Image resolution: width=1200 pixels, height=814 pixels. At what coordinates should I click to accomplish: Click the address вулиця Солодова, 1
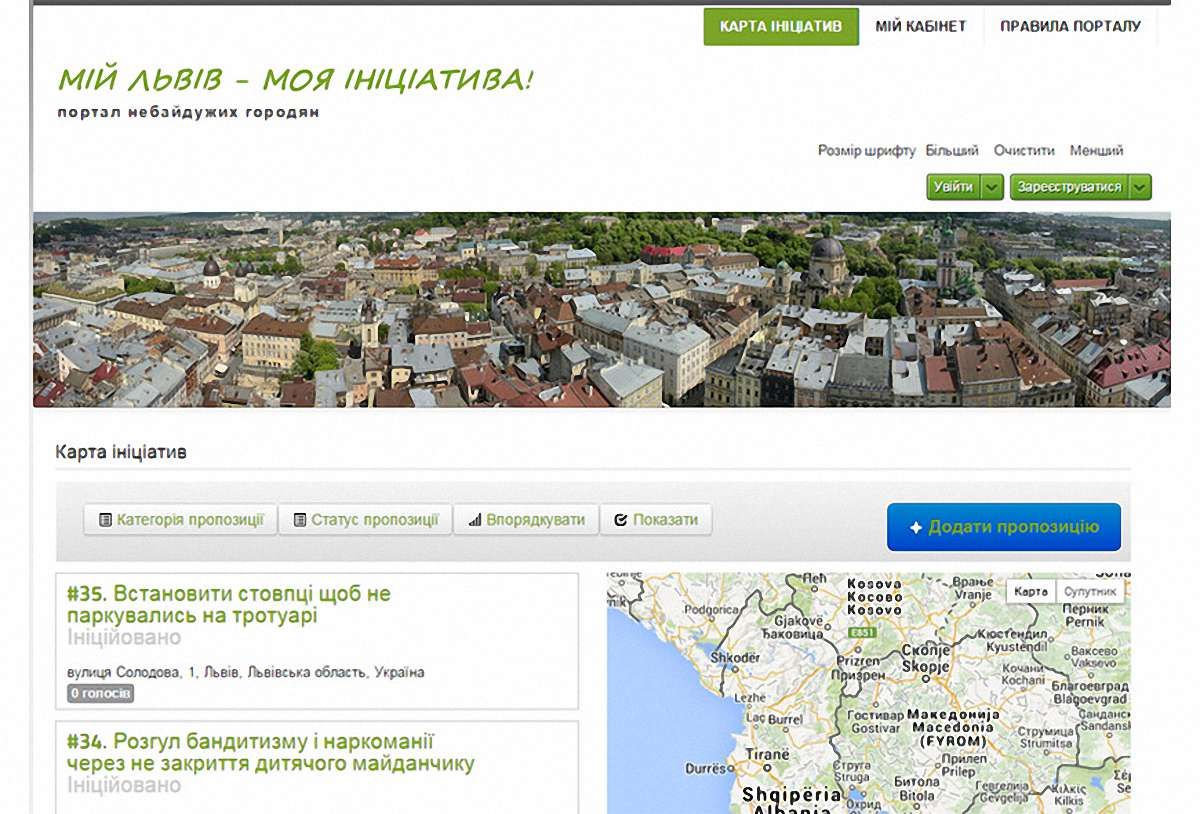tap(246, 672)
